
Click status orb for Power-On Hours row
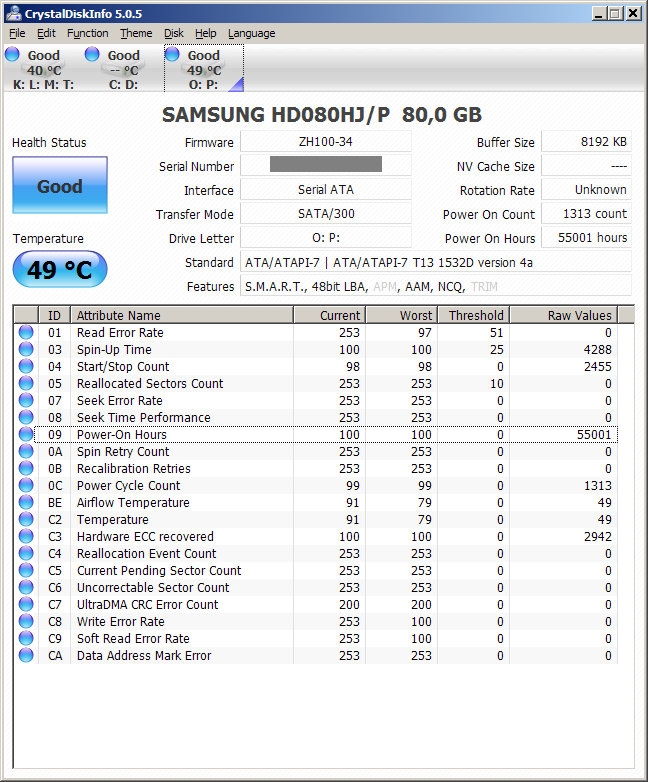click(26, 434)
